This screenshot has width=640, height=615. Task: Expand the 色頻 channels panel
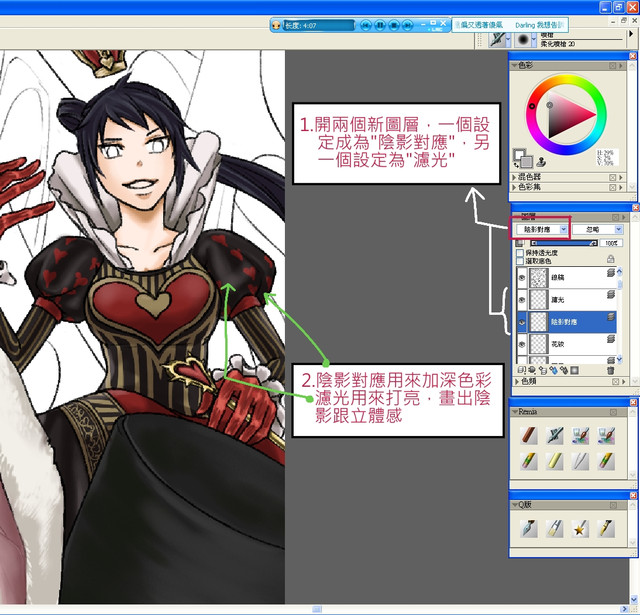[x=517, y=382]
